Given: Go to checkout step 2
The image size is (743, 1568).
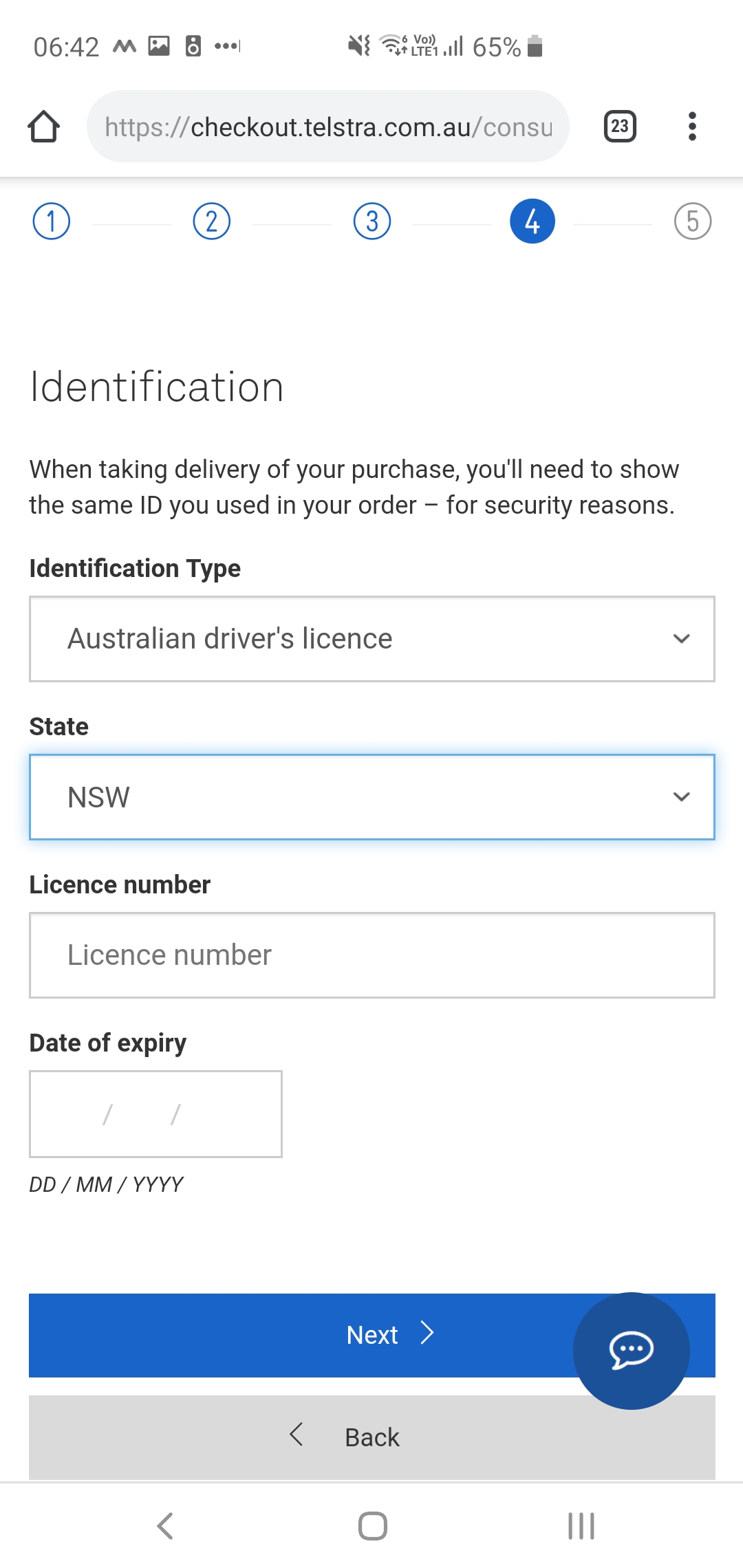Looking at the screenshot, I should pos(212,221).
